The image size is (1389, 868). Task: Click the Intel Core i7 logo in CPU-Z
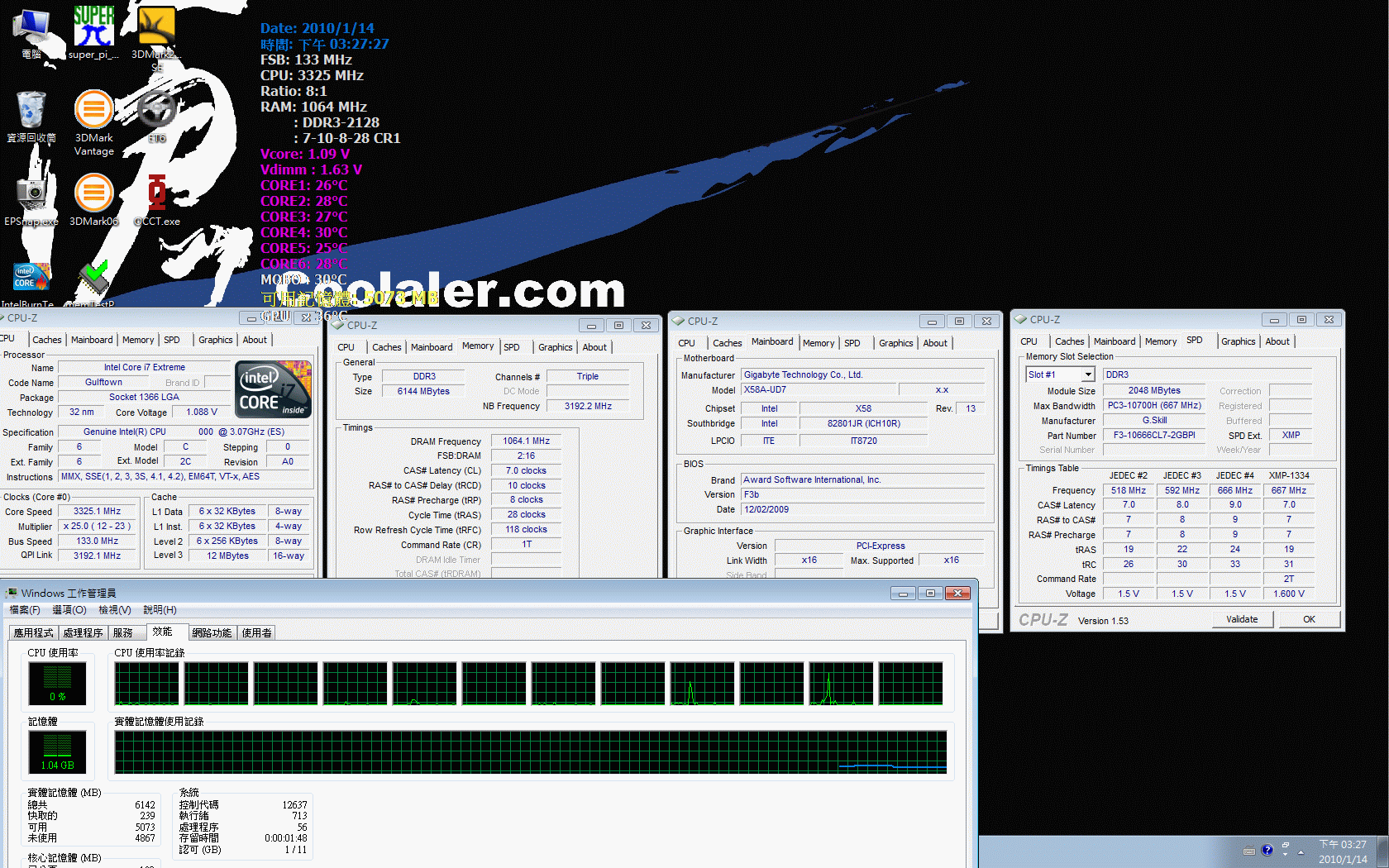click(273, 389)
